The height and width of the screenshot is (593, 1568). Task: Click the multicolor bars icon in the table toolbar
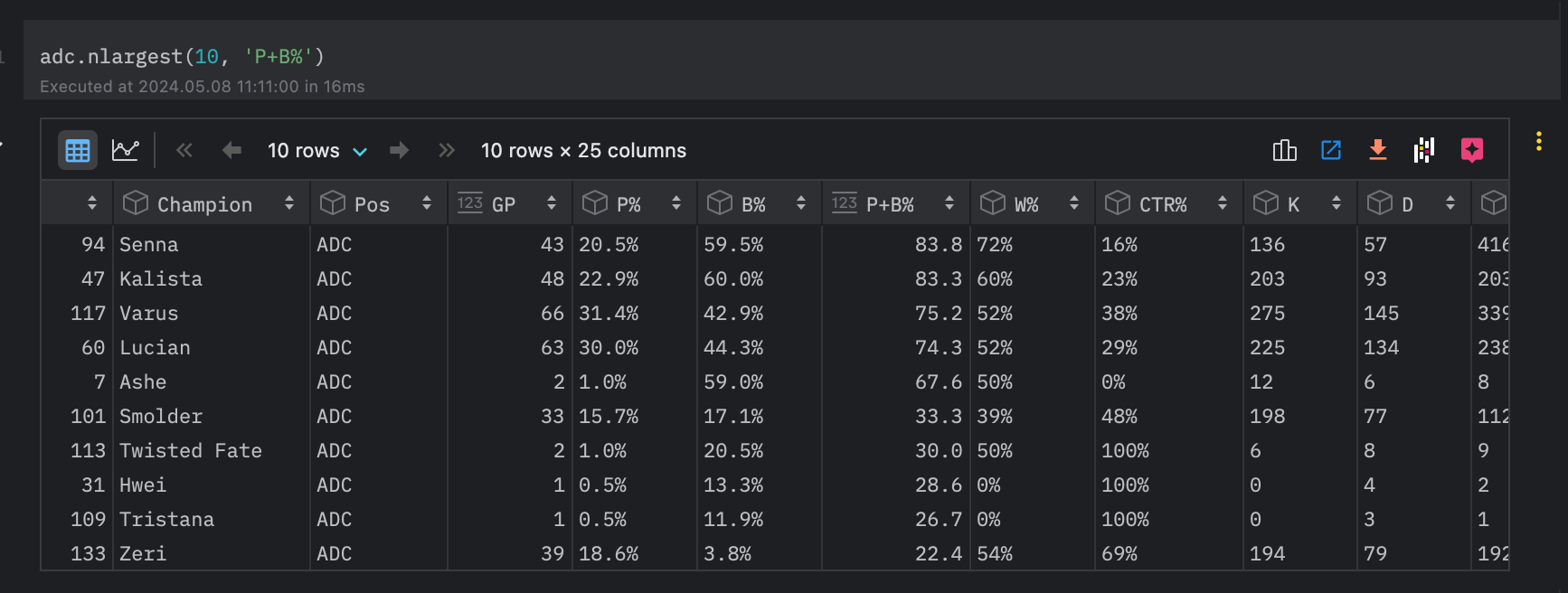[1424, 150]
